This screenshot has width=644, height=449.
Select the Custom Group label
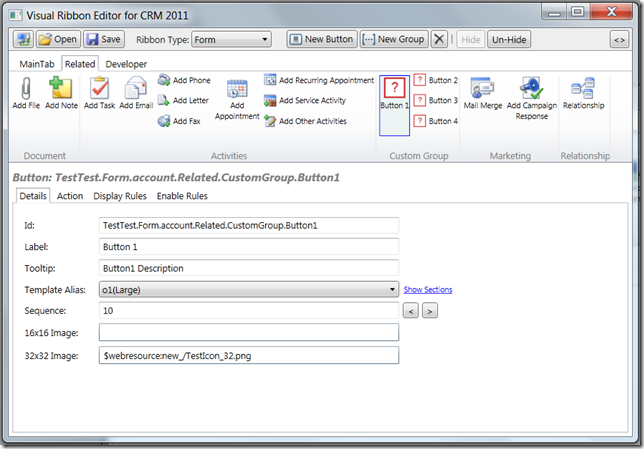click(419, 156)
